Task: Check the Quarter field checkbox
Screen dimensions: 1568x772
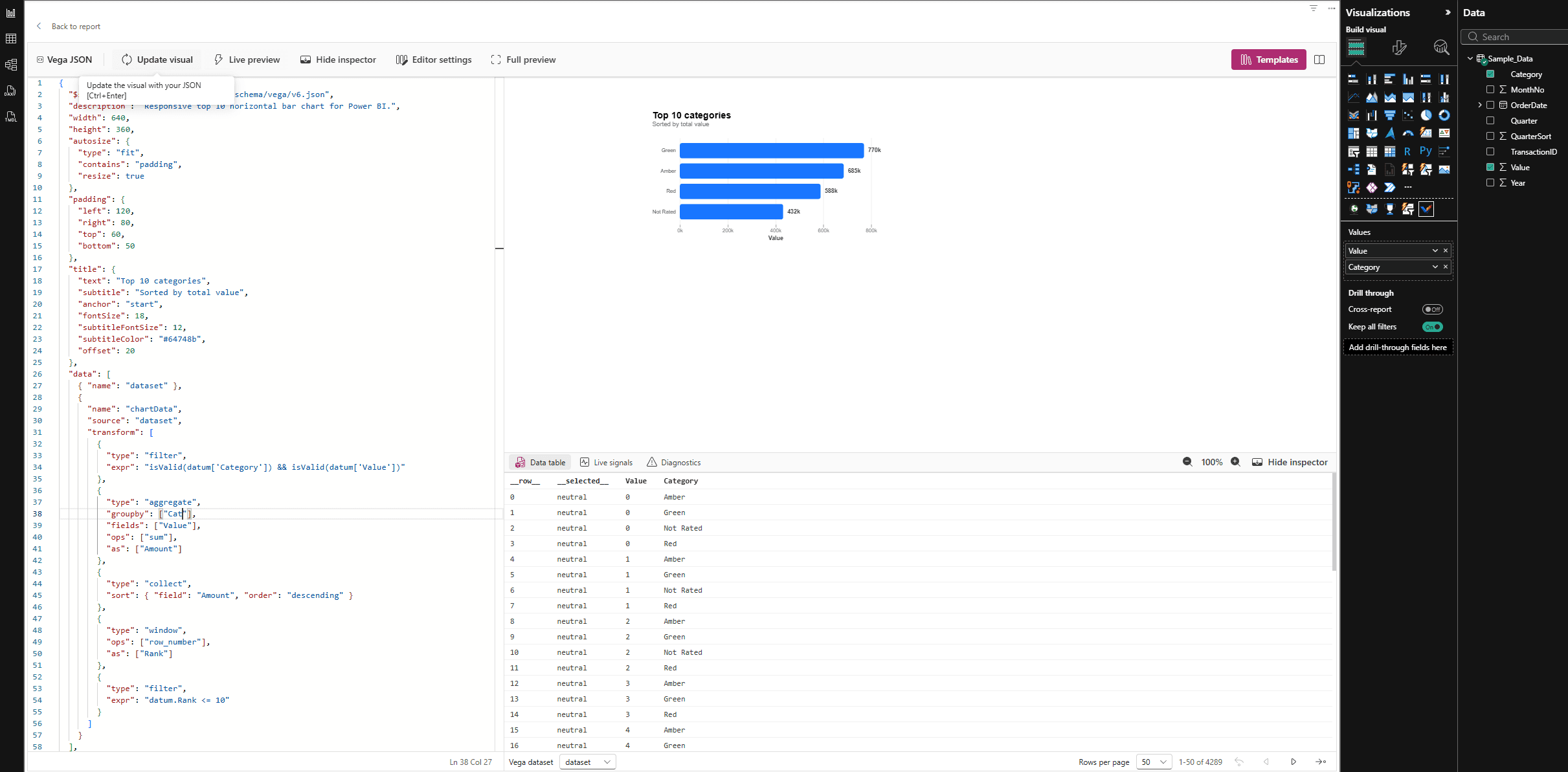Action: pos(1490,121)
